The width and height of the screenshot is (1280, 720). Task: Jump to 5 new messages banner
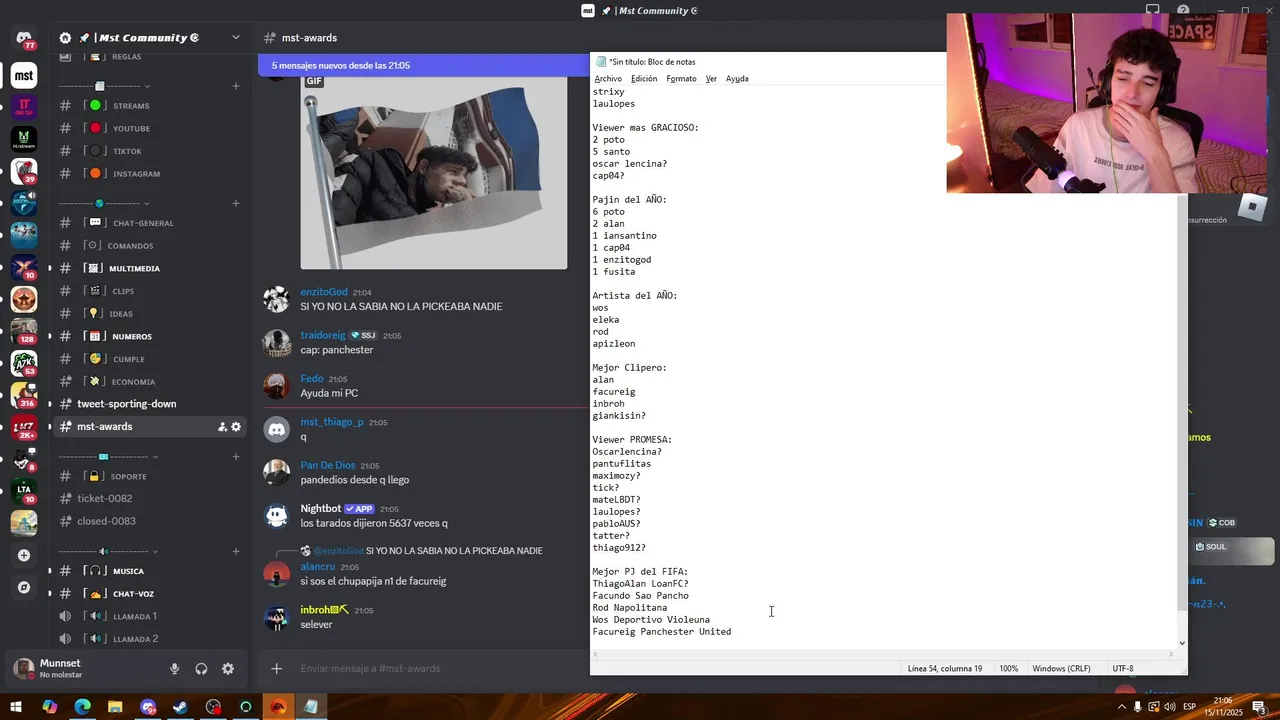(424, 65)
